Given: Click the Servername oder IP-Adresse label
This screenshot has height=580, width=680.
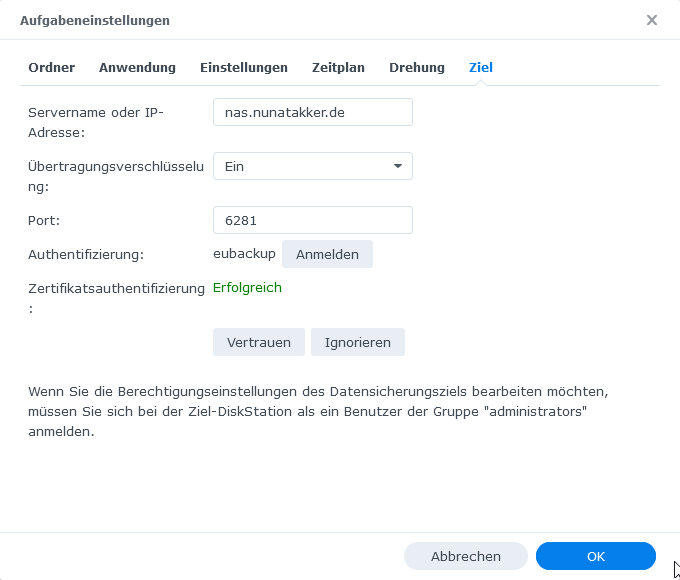Looking at the screenshot, I should coord(96,121).
